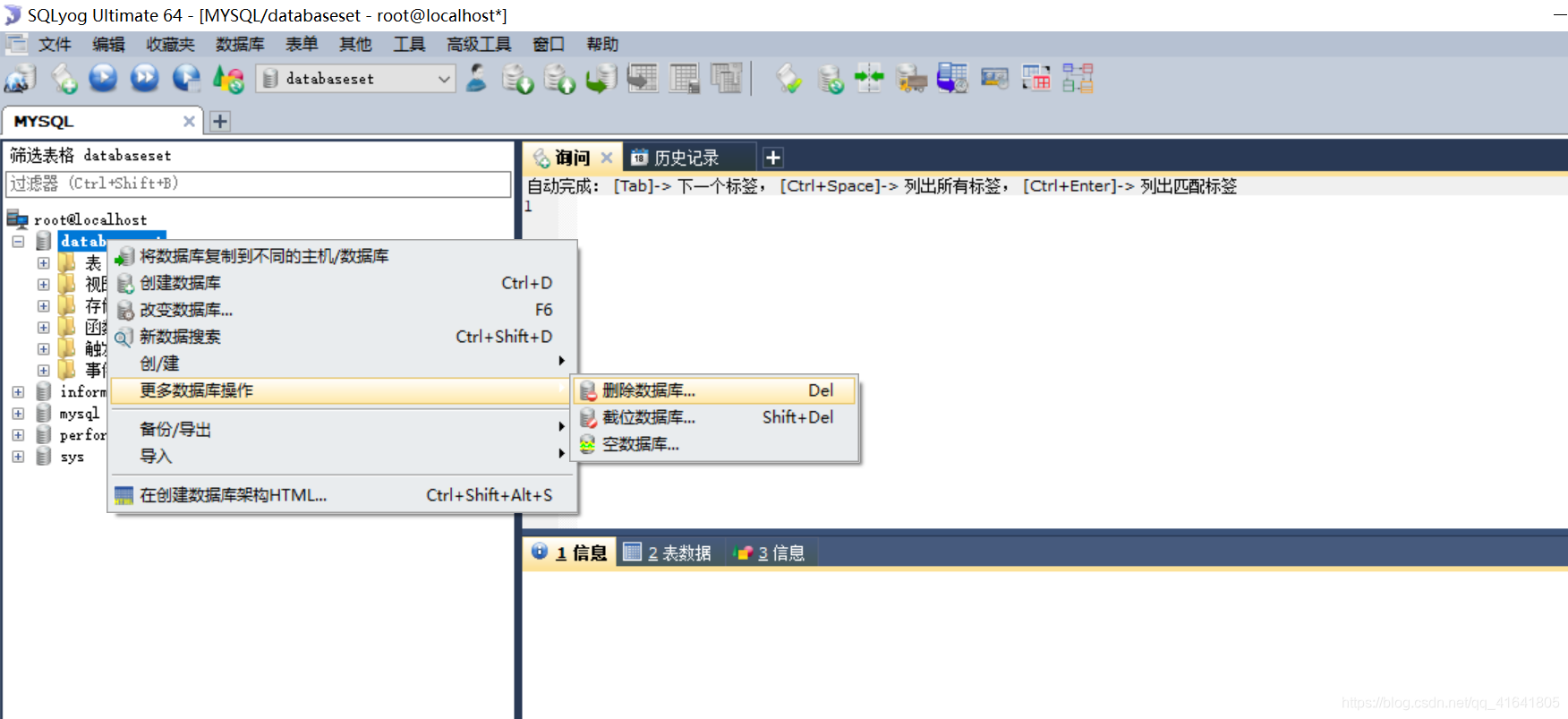
Task: Expand the performance_schema database node
Action: [x=18, y=435]
